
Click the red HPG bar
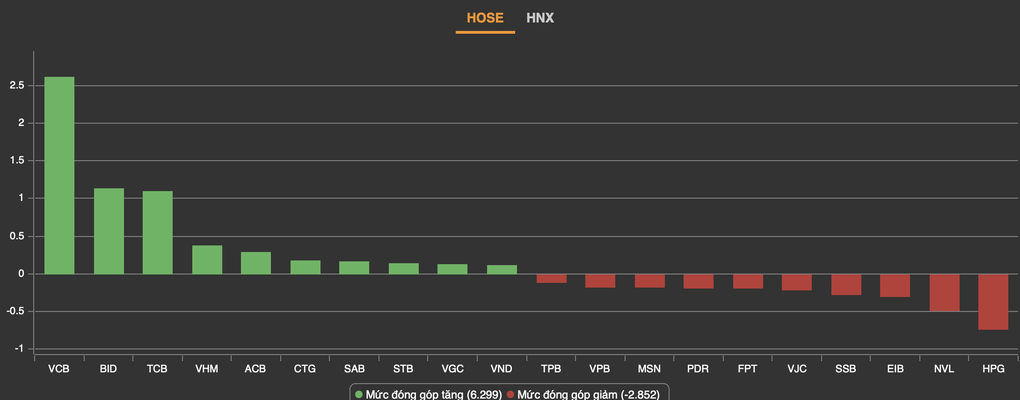pos(993,302)
